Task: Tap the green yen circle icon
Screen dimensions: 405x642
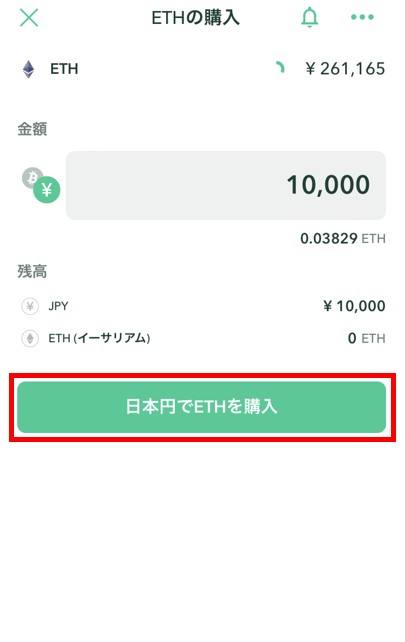Action: coord(47,190)
